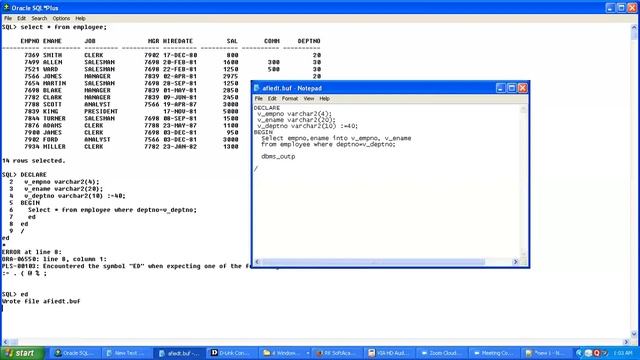Open File menu in Oracle SQL*Plus
Image resolution: width=640 pixels, height=360 pixels.
pyautogui.click(x=8, y=18)
